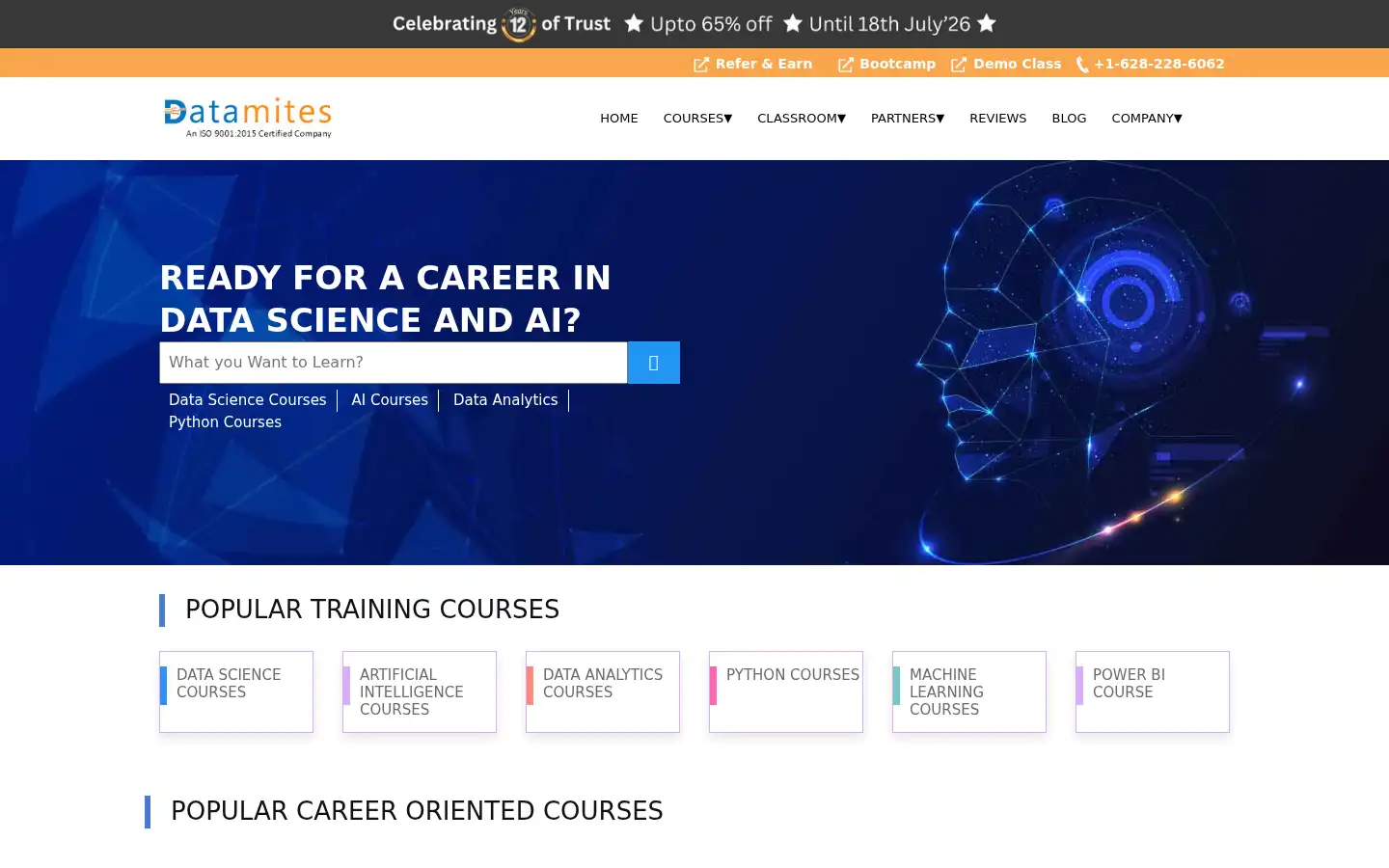The image size is (1389, 868).
Task: Click the Data Science Courses quick link
Action: coord(248,400)
